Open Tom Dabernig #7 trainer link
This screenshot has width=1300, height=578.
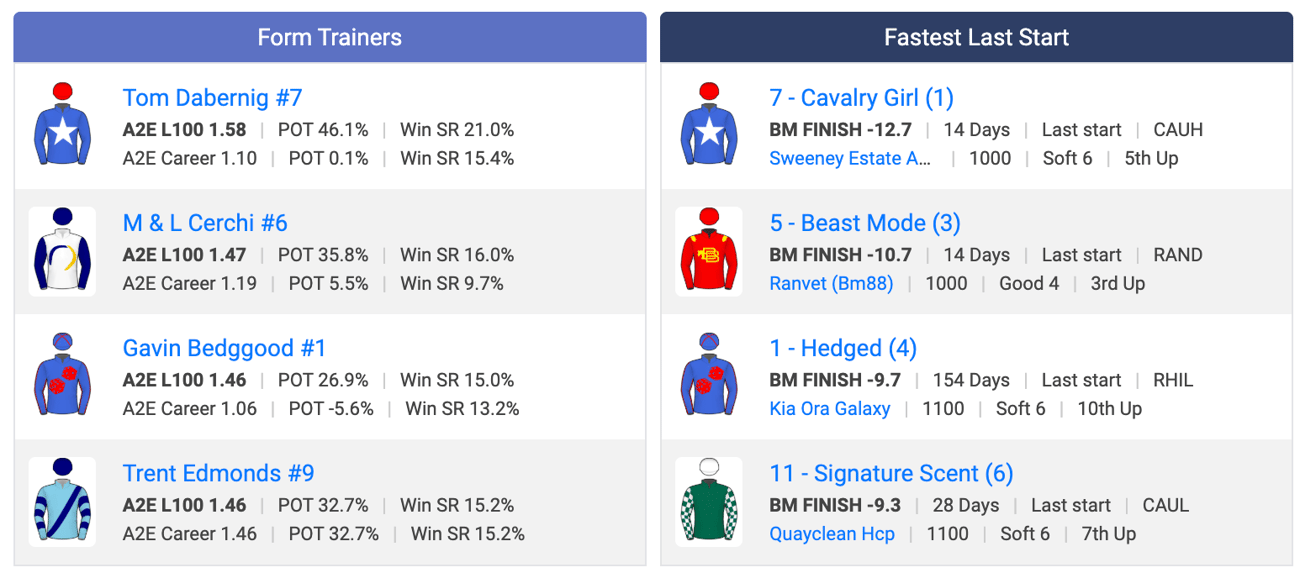pos(212,98)
